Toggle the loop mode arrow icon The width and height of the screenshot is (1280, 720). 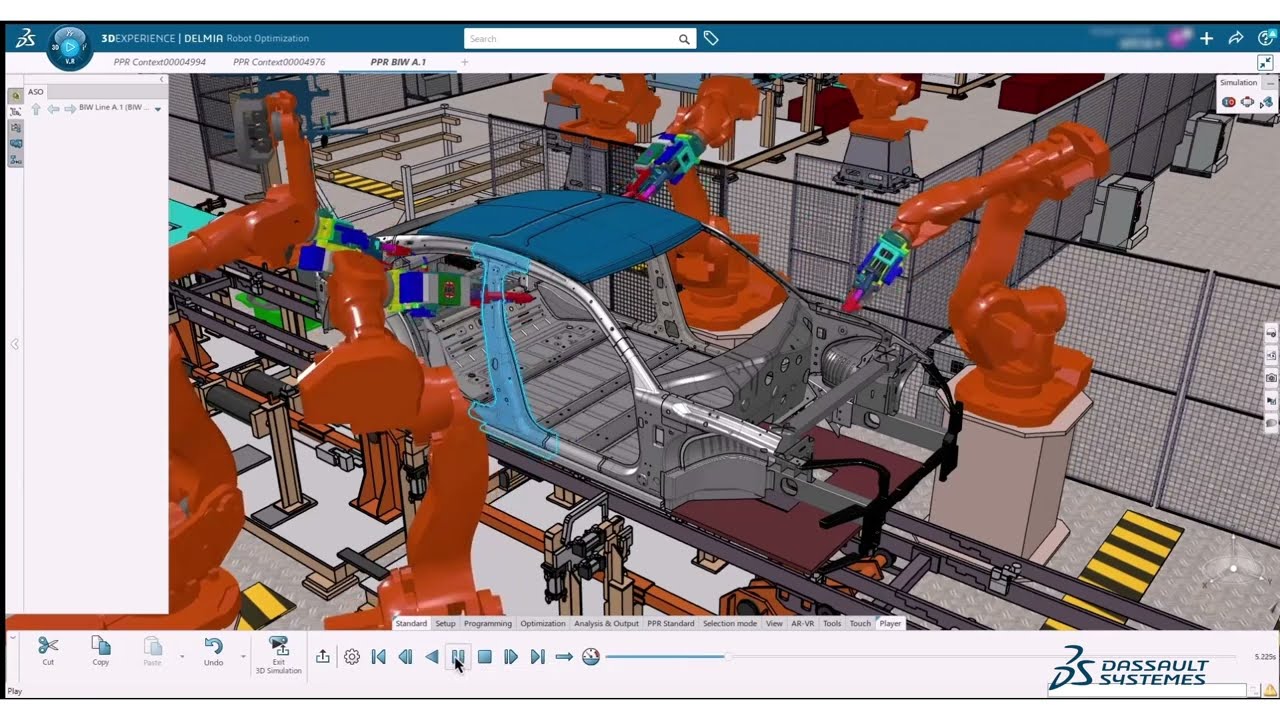click(564, 657)
